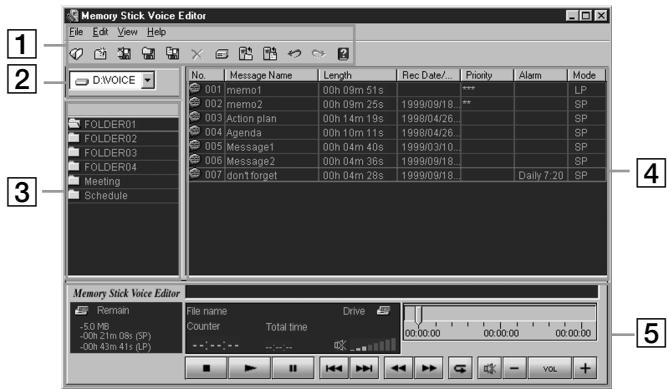The image size is (667, 389).
Task: Select the Message1 row
Action: click(x=397, y=147)
